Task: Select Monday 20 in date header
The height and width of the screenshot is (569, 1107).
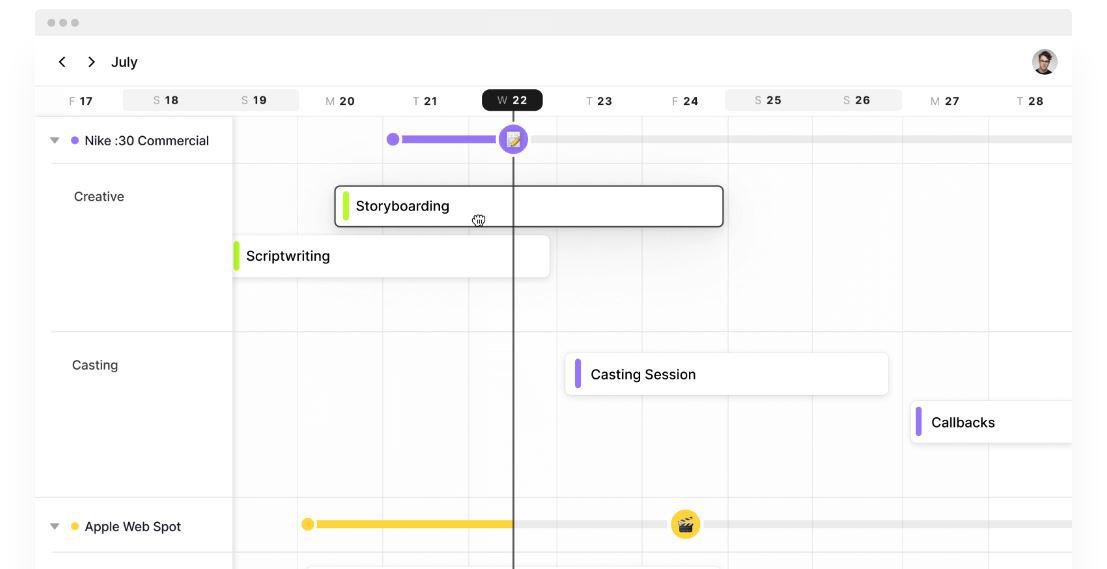Action: 340,101
